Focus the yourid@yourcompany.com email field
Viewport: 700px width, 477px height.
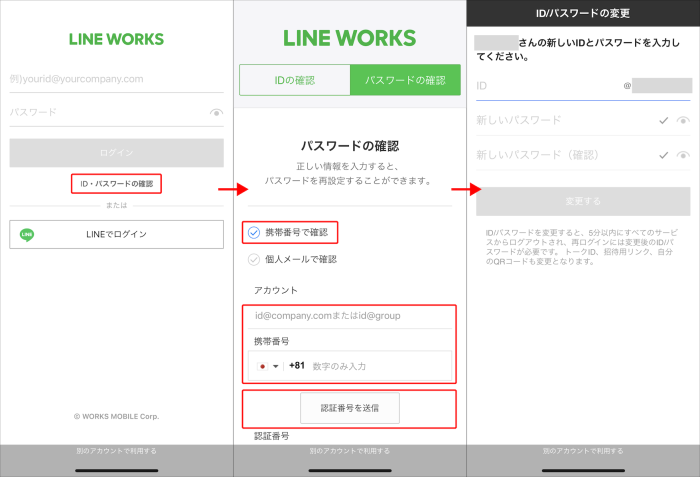pyautogui.click(x=117, y=79)
